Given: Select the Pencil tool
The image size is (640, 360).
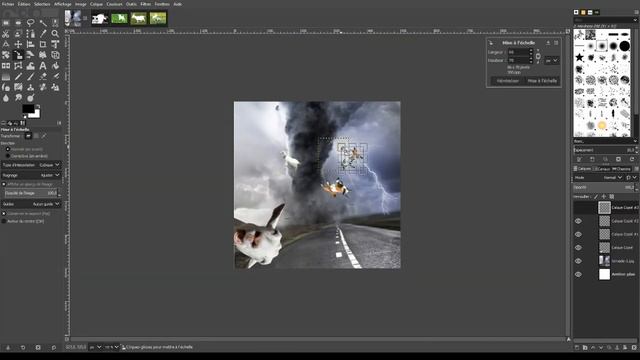Looking at the screenshot, I should [18, 76].
